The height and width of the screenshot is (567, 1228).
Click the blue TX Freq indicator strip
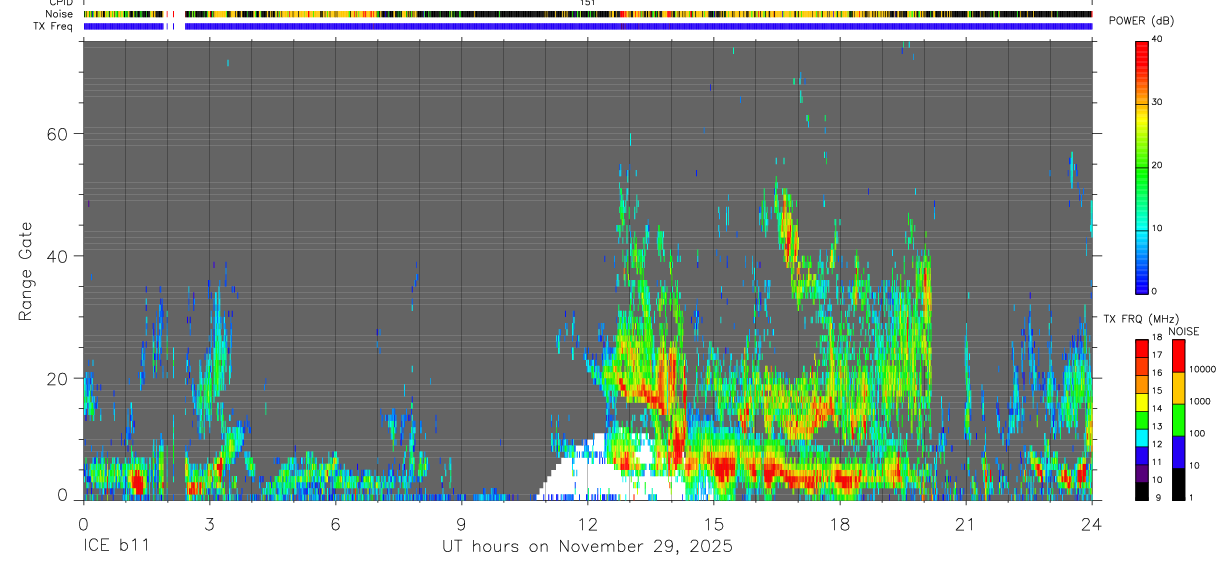pyautogui.click(x=587, y=26)
